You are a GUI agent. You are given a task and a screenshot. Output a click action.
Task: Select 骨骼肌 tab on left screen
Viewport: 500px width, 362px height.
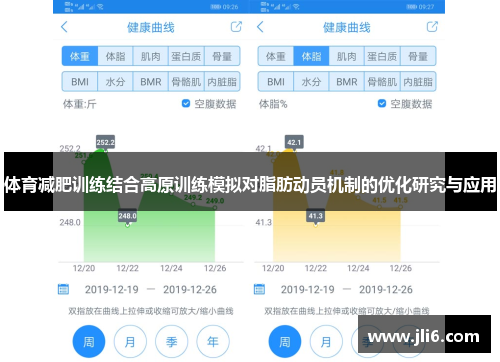[186, 81]
